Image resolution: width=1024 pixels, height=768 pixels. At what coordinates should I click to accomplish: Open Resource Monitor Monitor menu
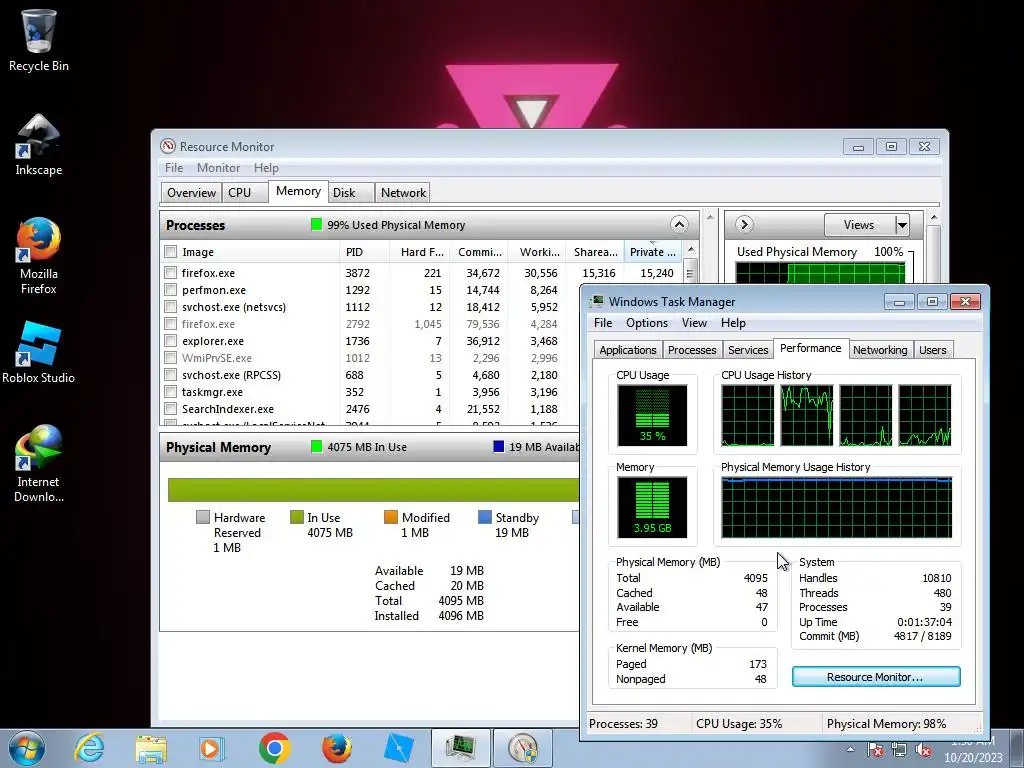219,168
